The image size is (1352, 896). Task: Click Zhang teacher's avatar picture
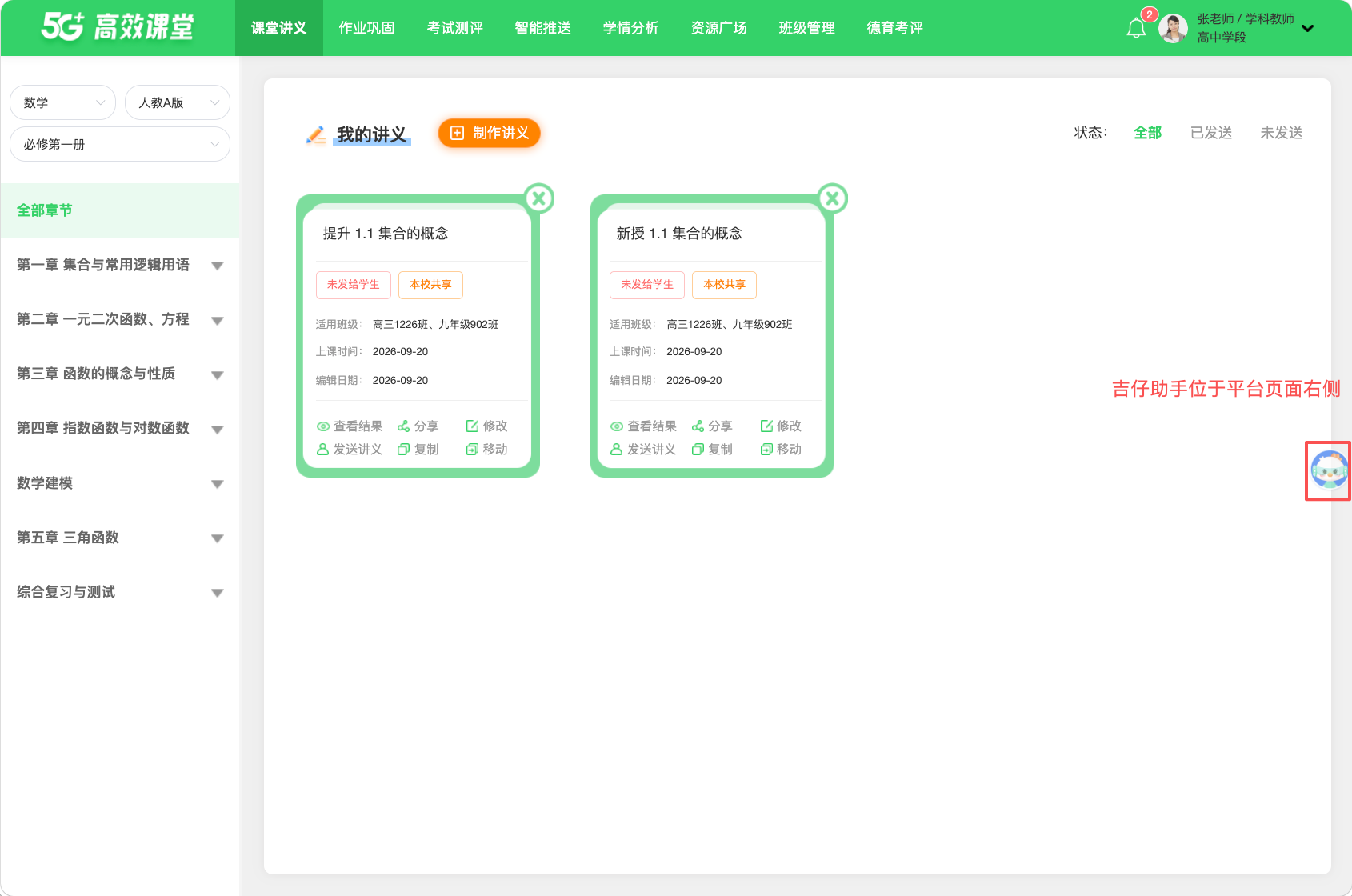pyautogui.click(x=1173, y=28)
